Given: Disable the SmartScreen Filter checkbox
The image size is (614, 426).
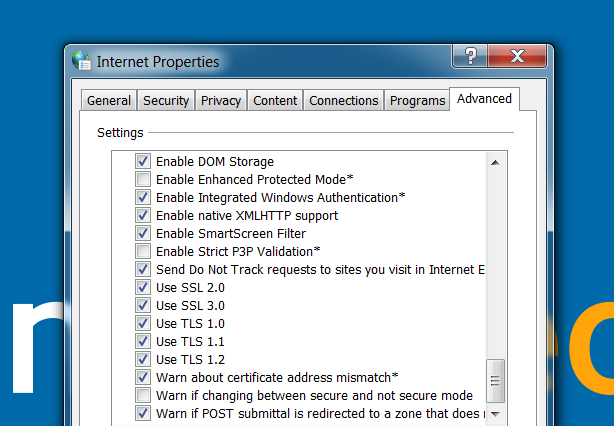Looking at the screenshot, I should [x=143, y=233].
